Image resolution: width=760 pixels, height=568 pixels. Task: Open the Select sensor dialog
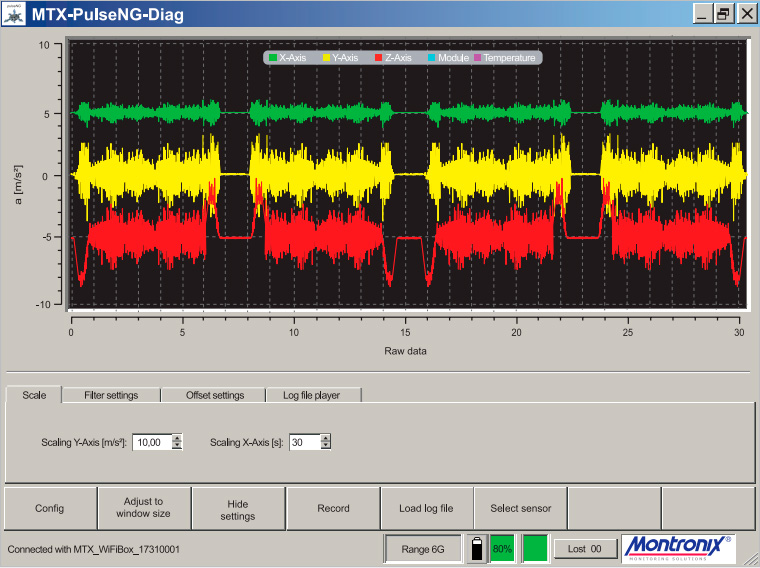tap(520, 508)
